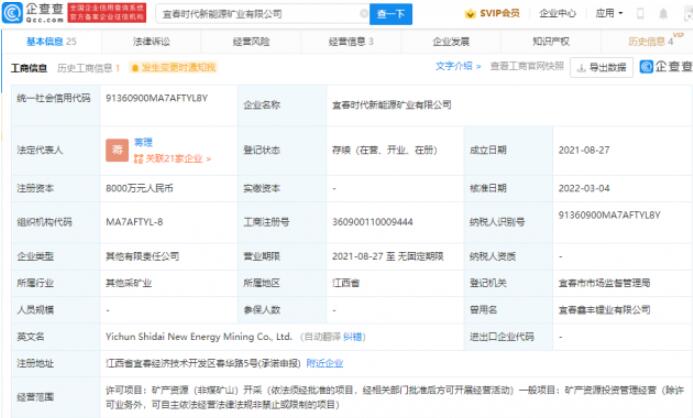This screenshot has width=693, height=418.
Task: Select the taxpayer ID number value
Action: point(609,215)
